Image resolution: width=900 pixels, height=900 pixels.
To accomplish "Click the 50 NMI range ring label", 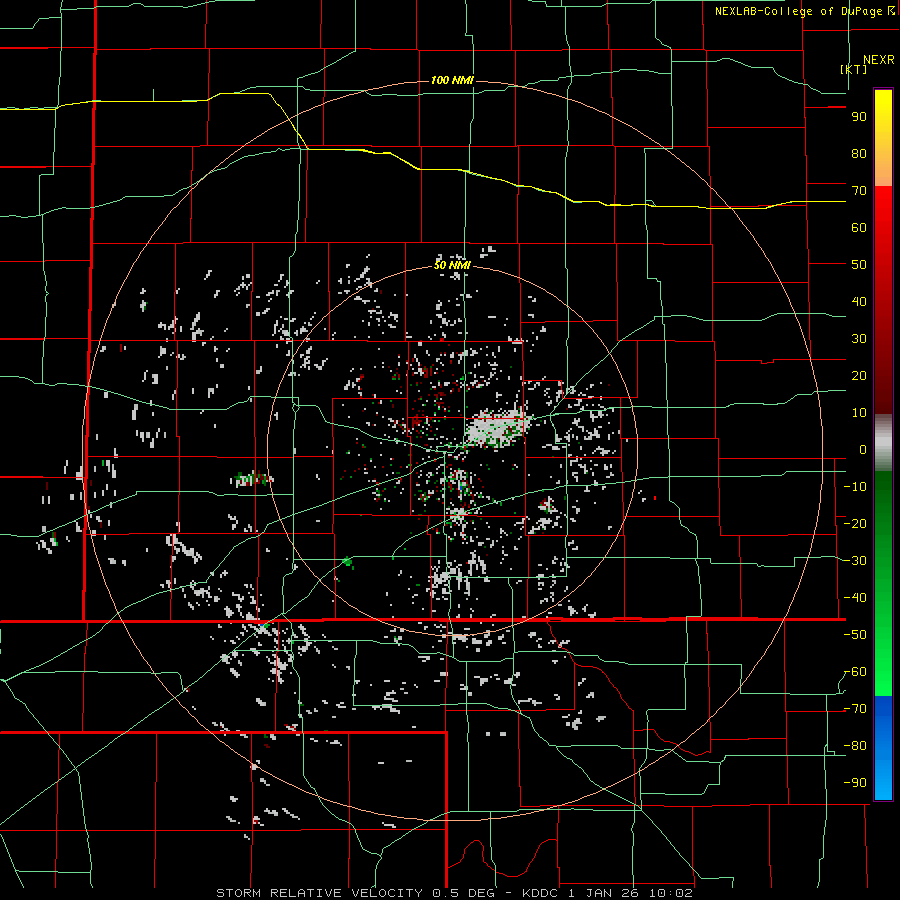I will [452, 265].
